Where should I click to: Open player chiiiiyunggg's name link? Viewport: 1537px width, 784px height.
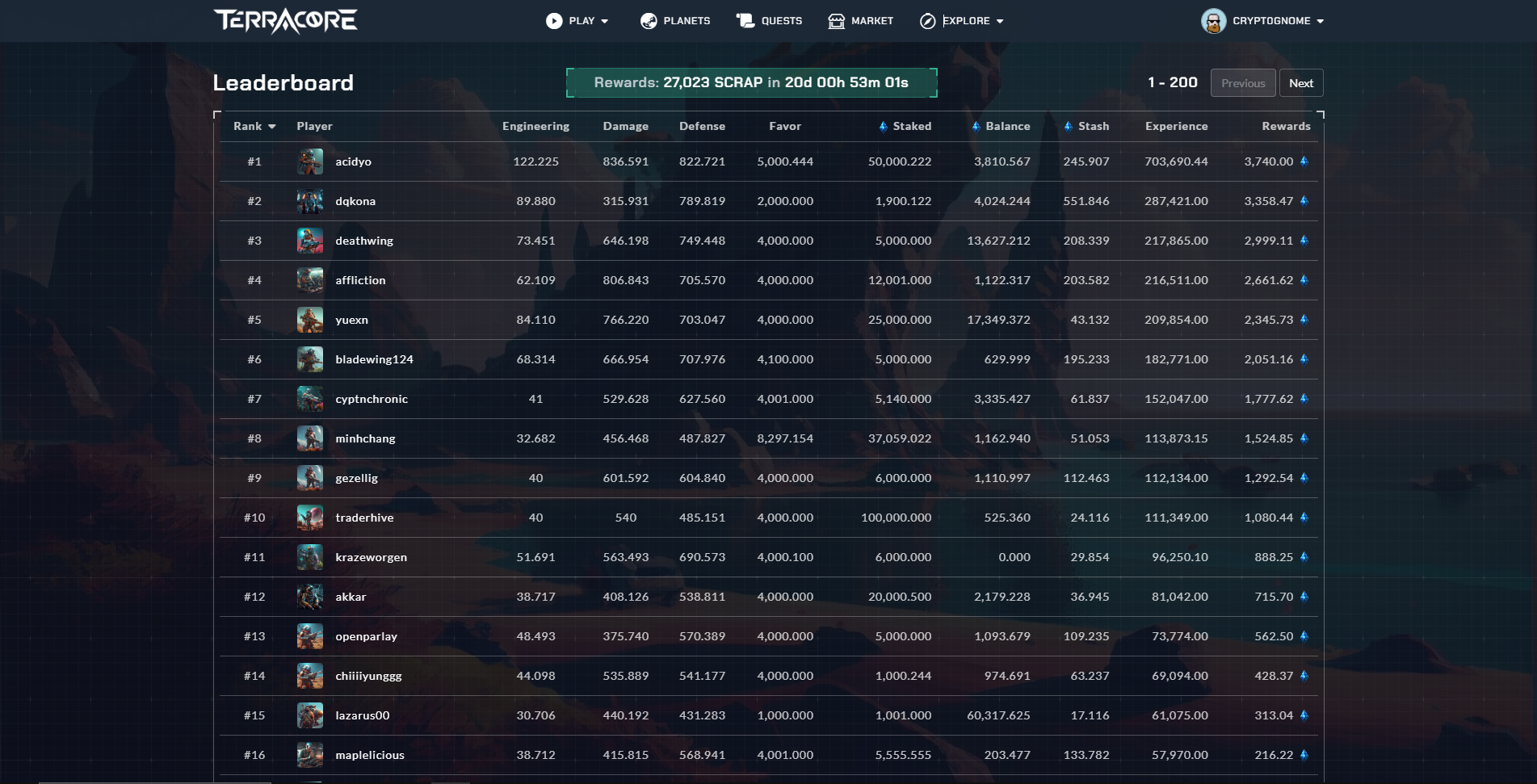click(368, 676)
